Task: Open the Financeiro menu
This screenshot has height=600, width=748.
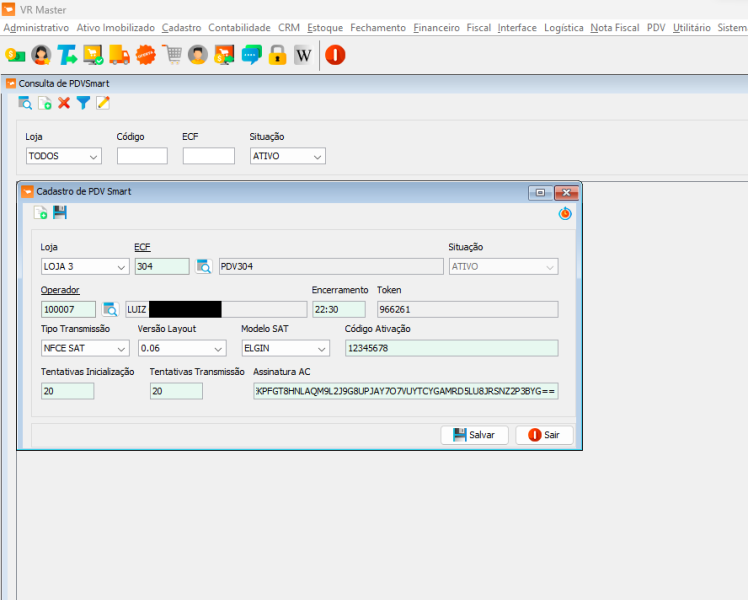Action: coord(436,28)
